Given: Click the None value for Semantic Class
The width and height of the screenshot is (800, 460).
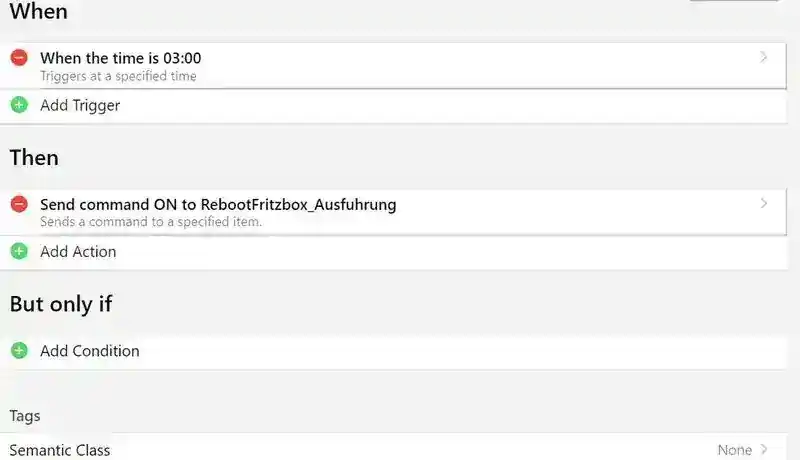Looking at the screenshot, I should [x=735, y=450].
